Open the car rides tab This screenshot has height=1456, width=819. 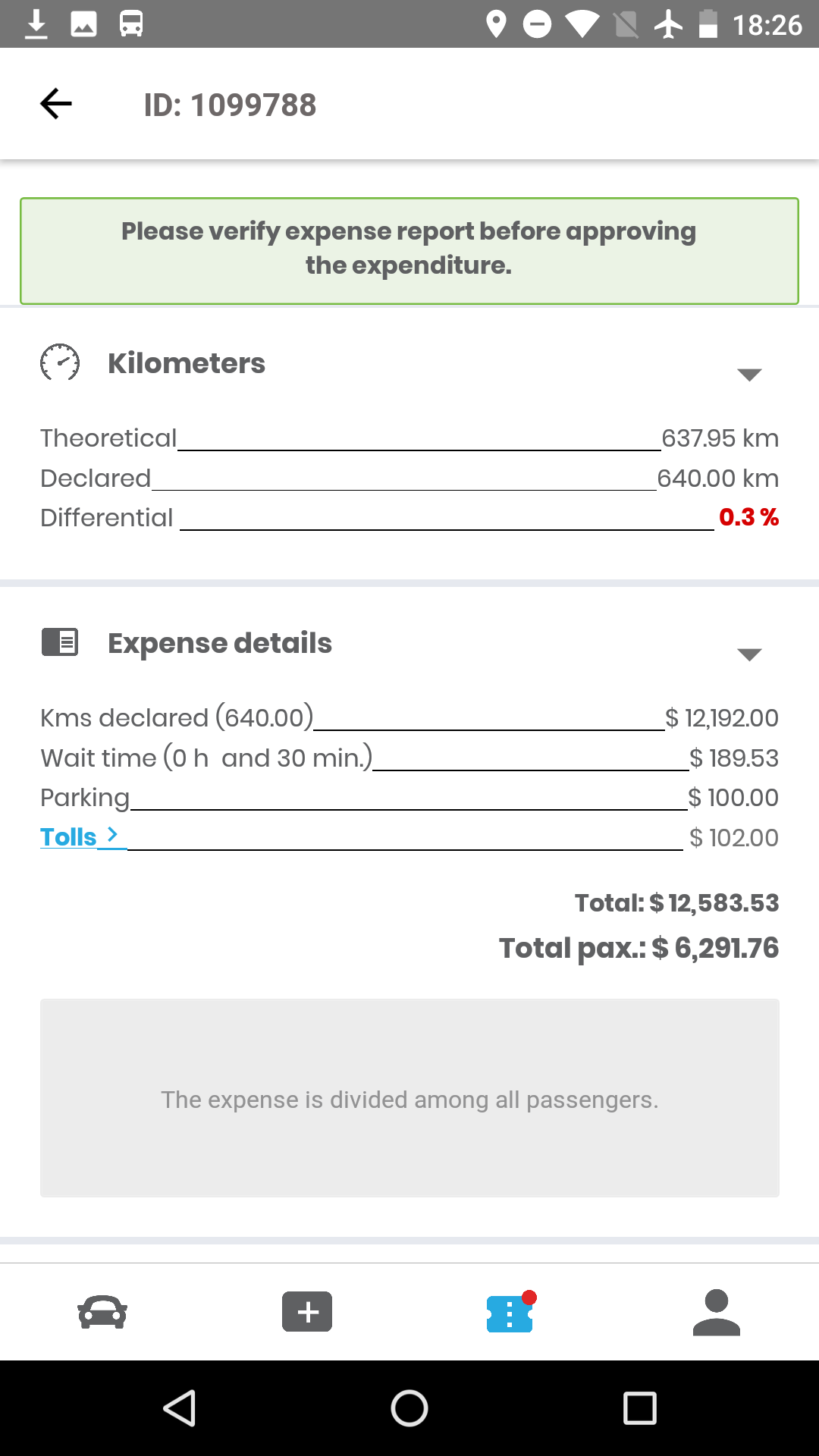pyautogui.click(x=102, y=1311)
